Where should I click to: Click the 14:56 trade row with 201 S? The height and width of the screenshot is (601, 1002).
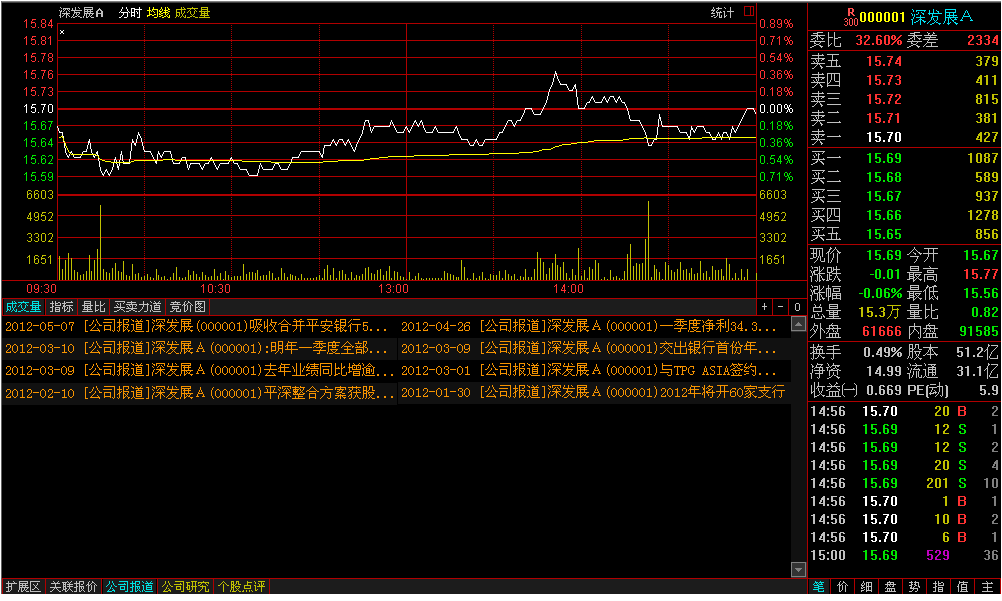[x=904, y=483]
